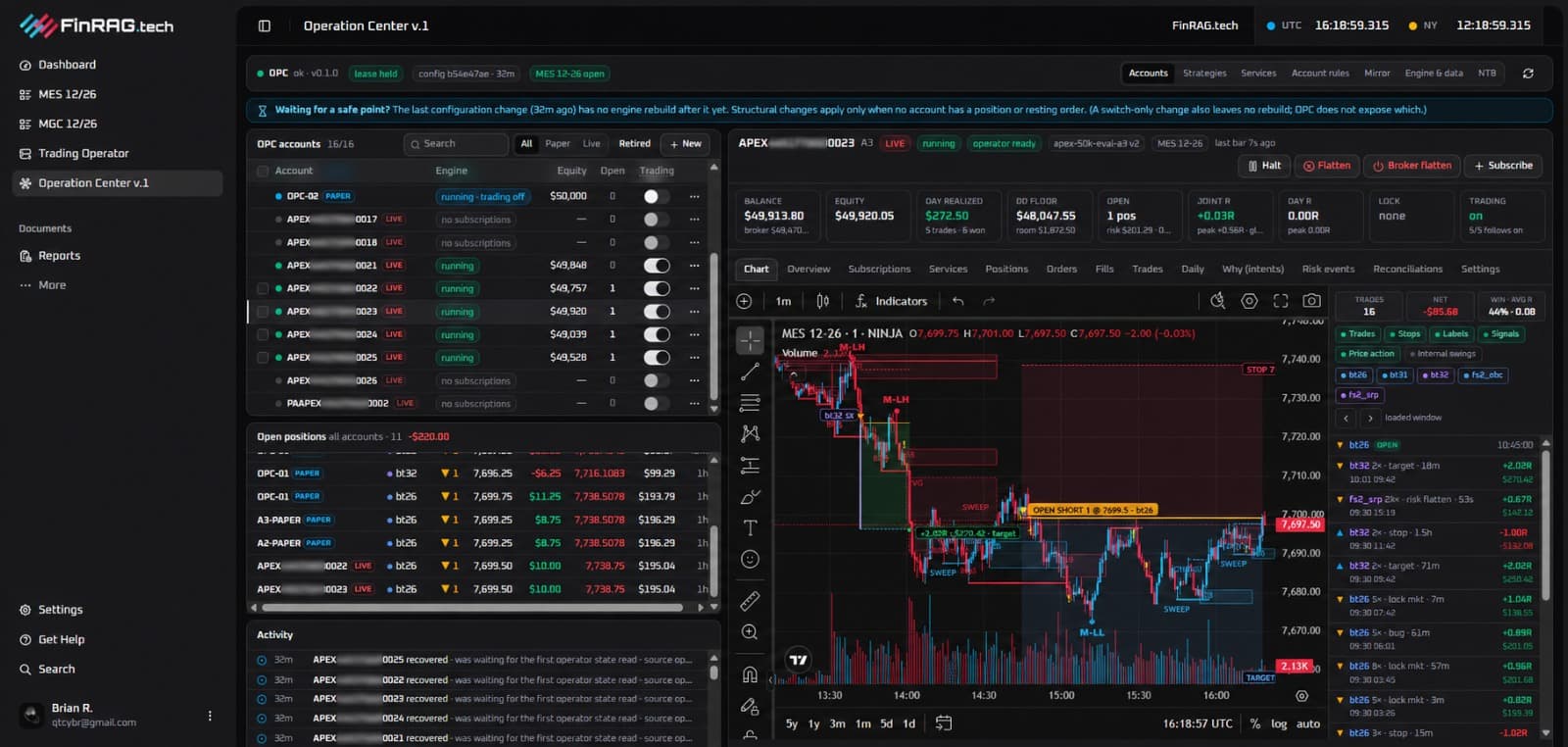Screen dimensions: 1568x747
Task: Select the trend line drawing tool
Action: click(x=750, y=372)
